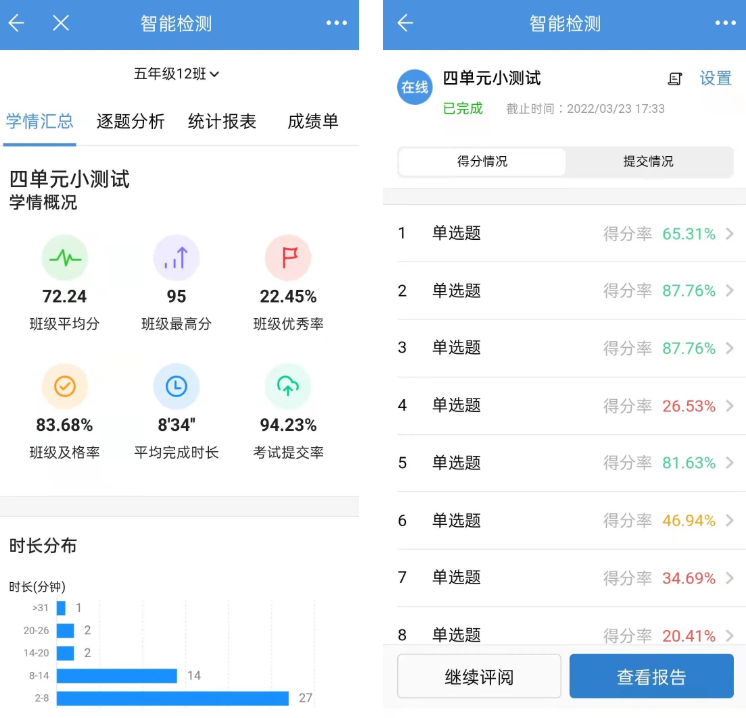Switch to the 统计报表 tab
This screenshot has width=746, height=718.
(222, 122)
